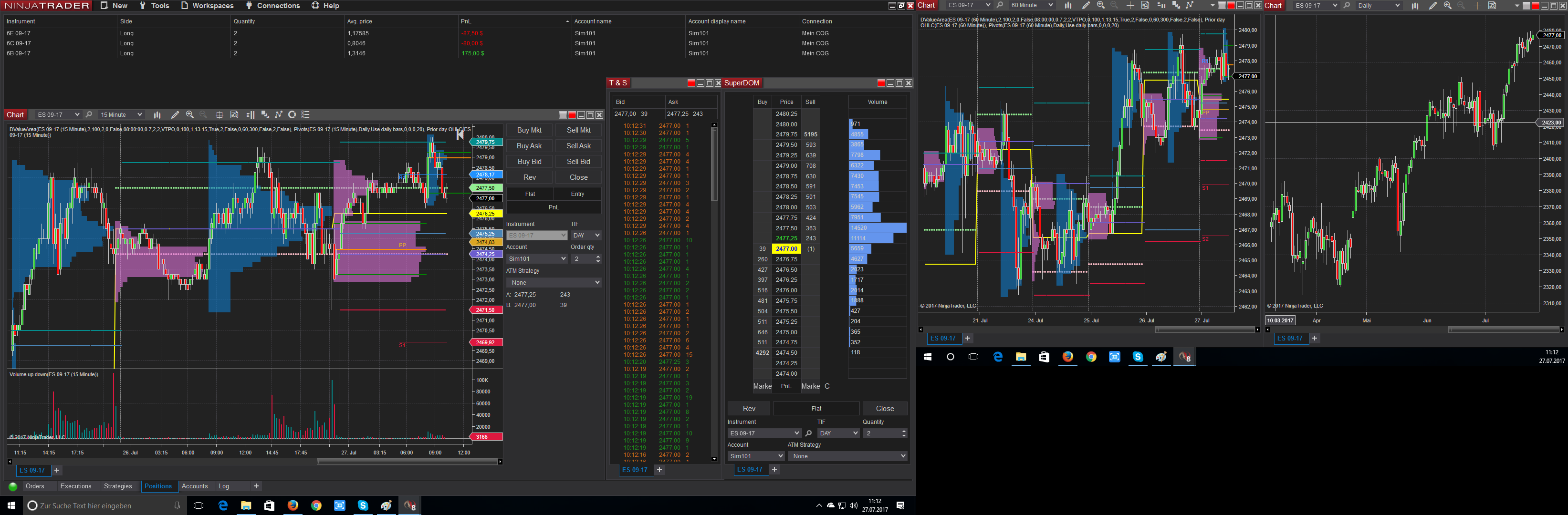Open drawing tools pencil in 15 Minute chart
Image resolution: width=1568 pixels, height=515 pixels.
coord(175,115)
